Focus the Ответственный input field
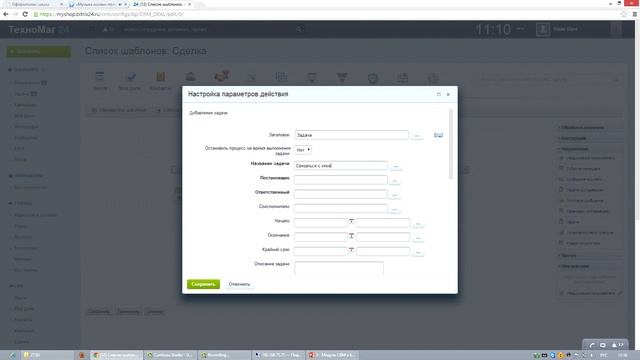This screenshot has width=640, height=360. 340,194
